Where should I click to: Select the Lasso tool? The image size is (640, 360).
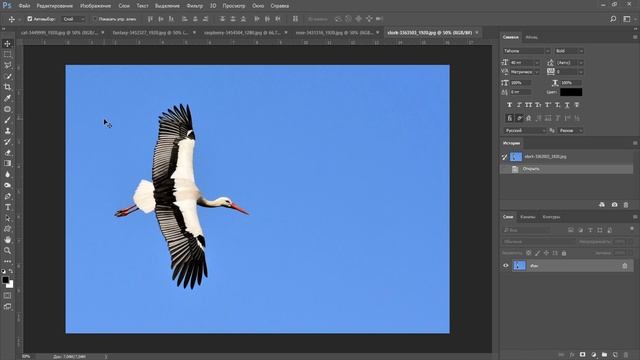(x=7, y=65)
